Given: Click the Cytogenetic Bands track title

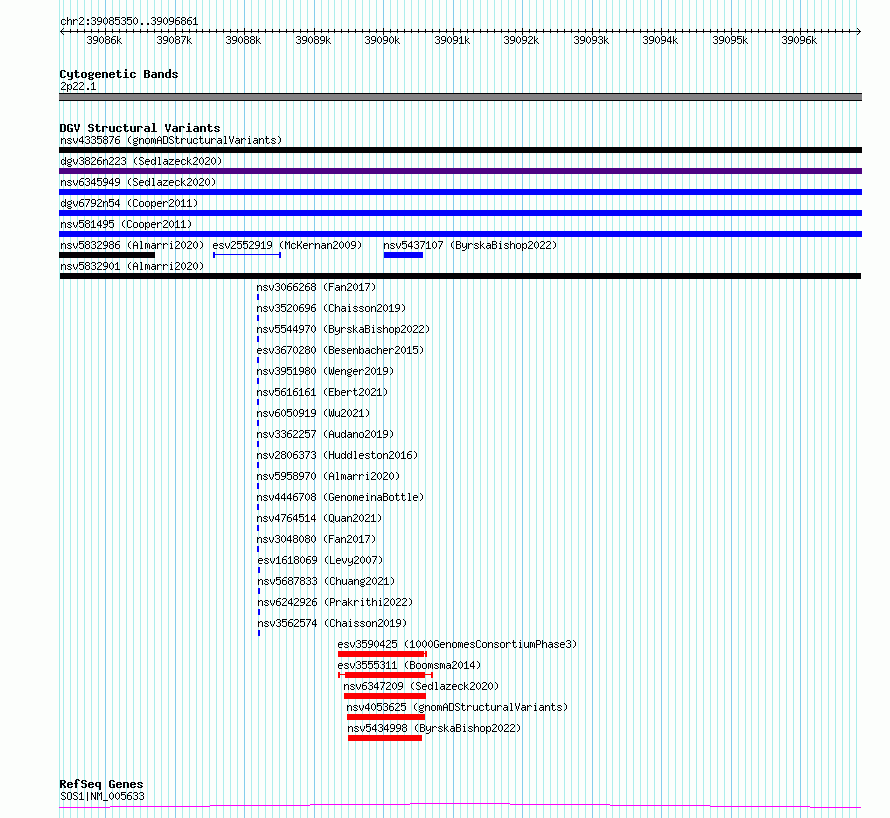Looking at the screenshot, I should pyautogui.click(x=119, y=74).
